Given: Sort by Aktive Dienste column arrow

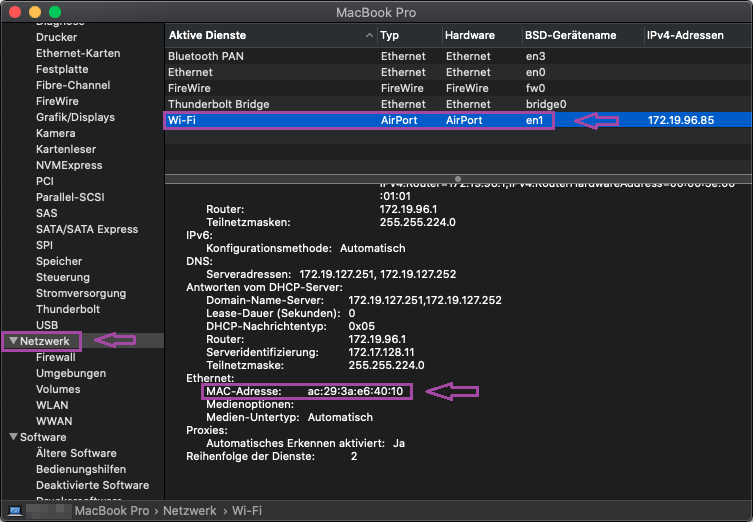Looking at the screenshot, I should [x=369, y=35].
